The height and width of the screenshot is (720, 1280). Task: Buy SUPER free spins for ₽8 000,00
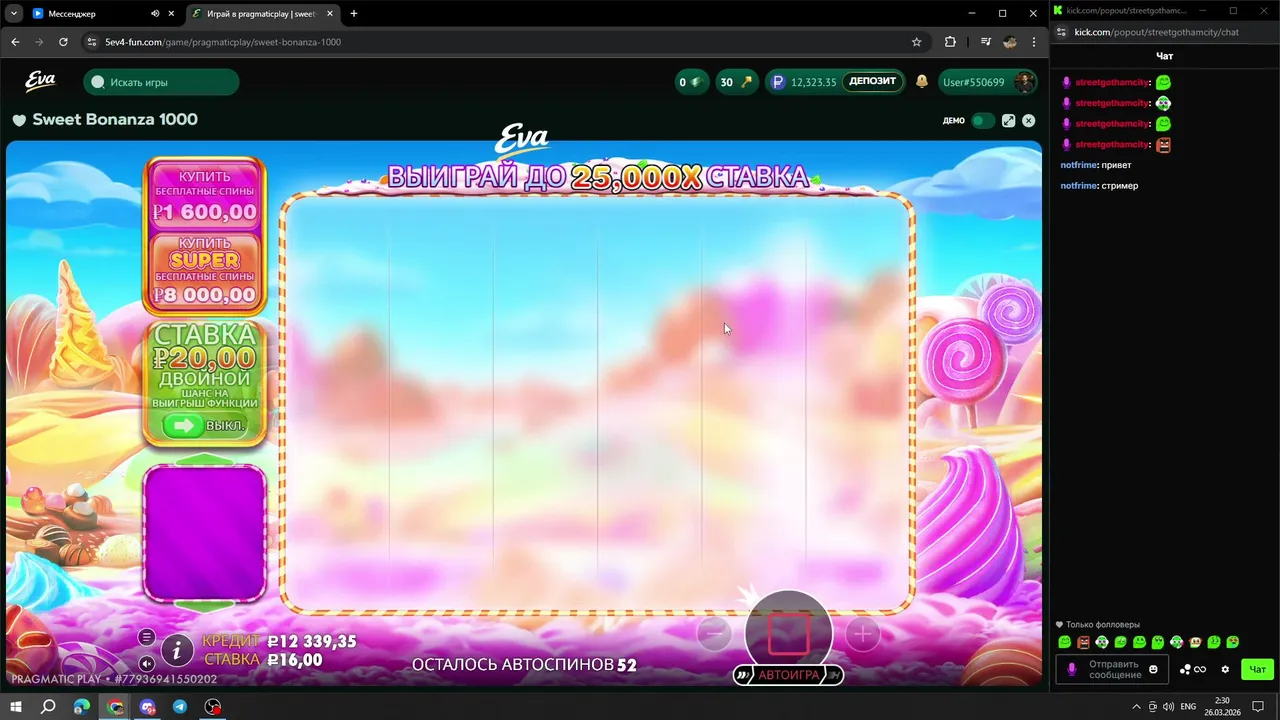click(205, 271)
